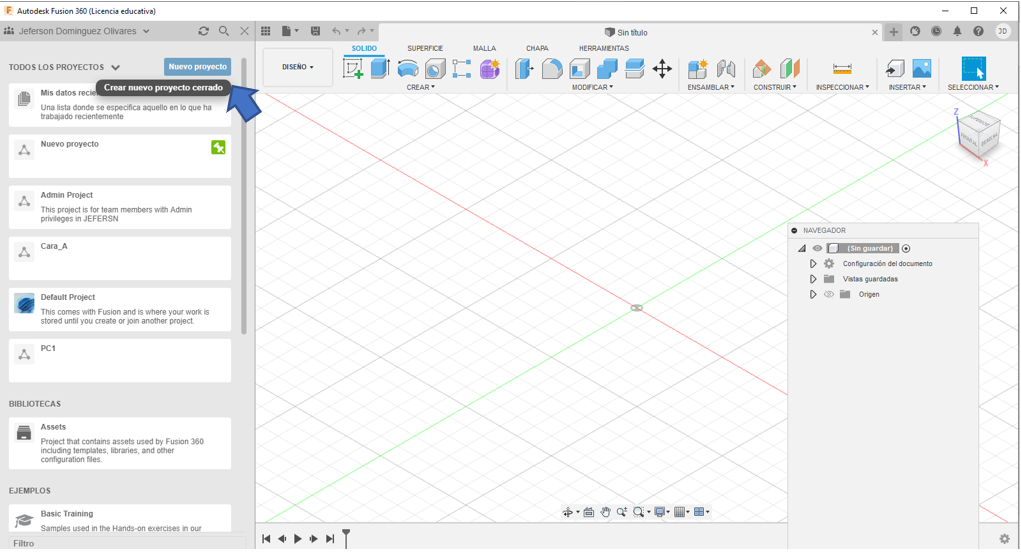Click the Nuevo proyecto button

pos(197,66)
